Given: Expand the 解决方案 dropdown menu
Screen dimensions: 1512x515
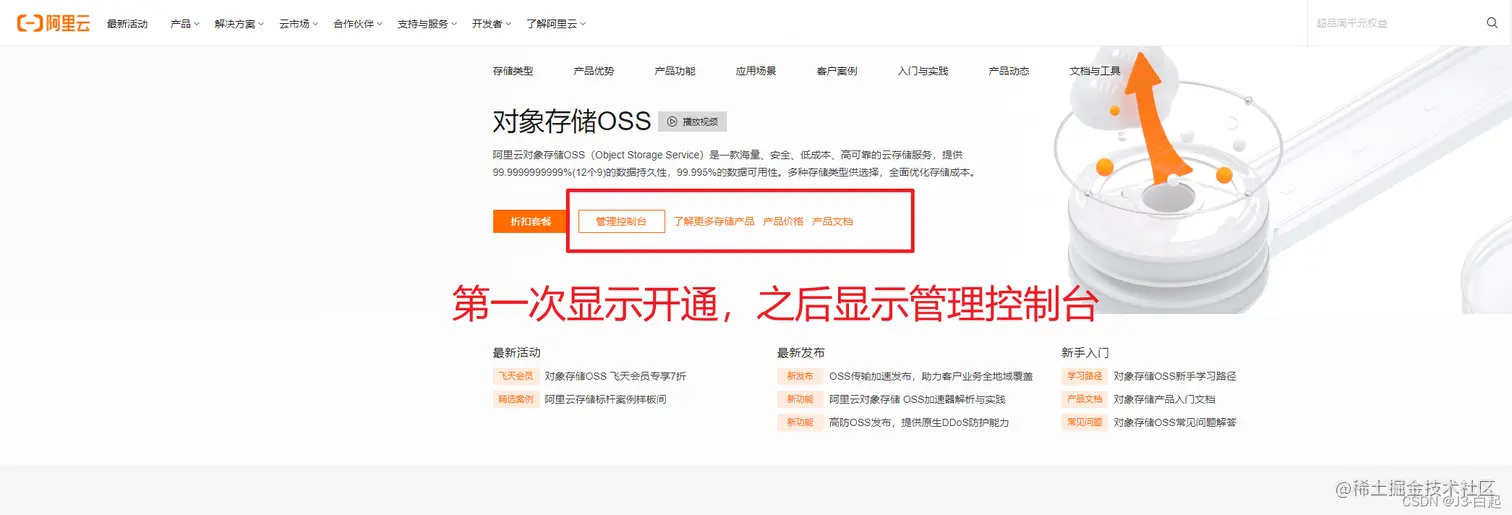Looking at the screenshot, I should pyautogui.click(x=240, y=24).
